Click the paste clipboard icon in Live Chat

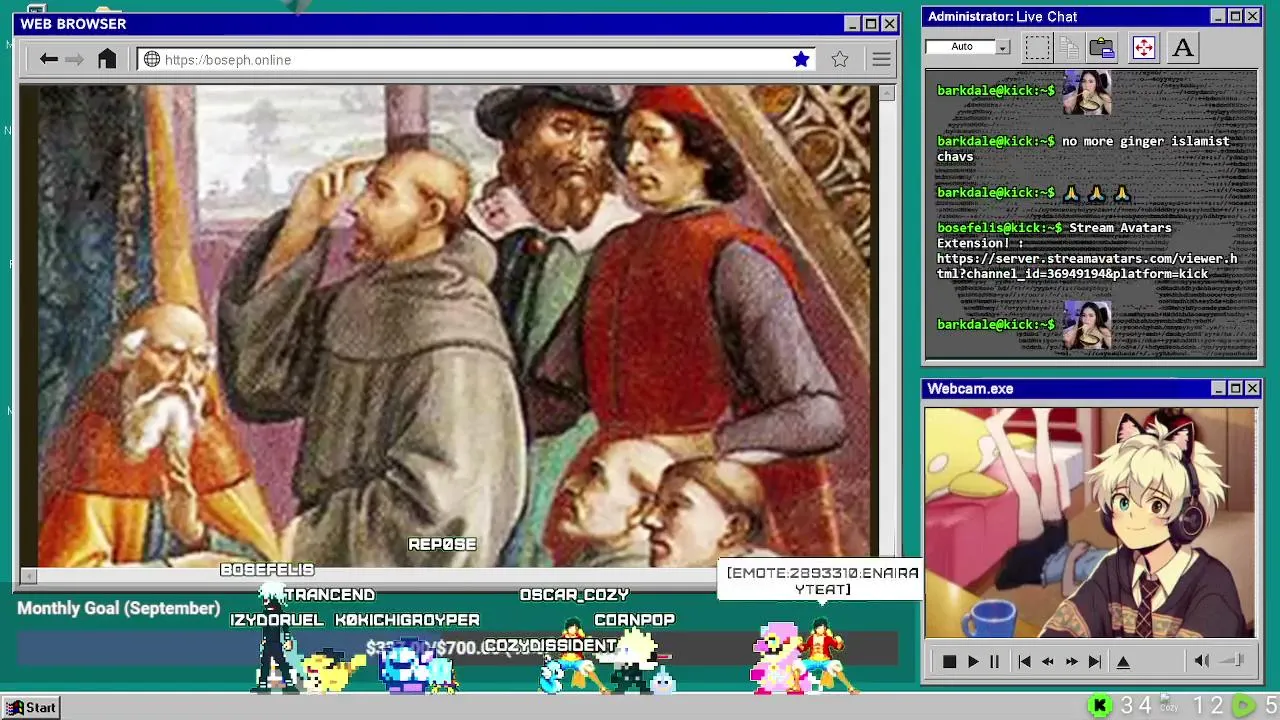click(1102, 47)
